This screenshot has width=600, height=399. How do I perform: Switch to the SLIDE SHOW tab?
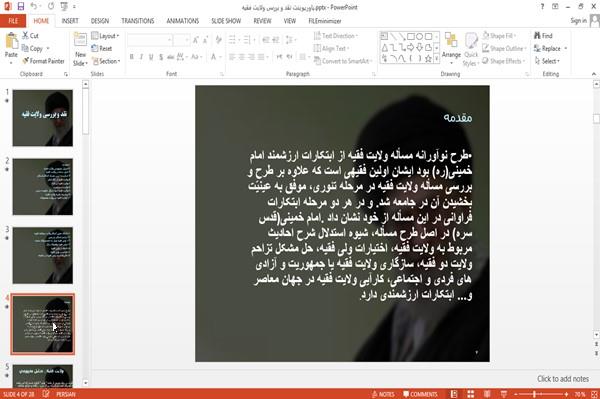click(226, 21)
